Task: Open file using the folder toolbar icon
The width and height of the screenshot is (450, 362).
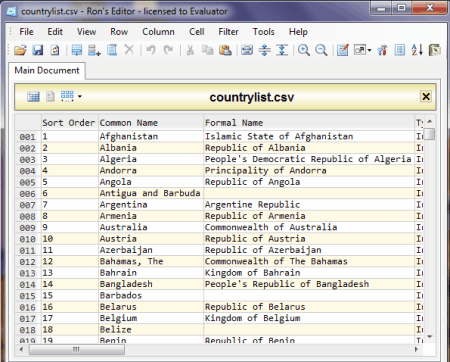Action: [20, 50]
